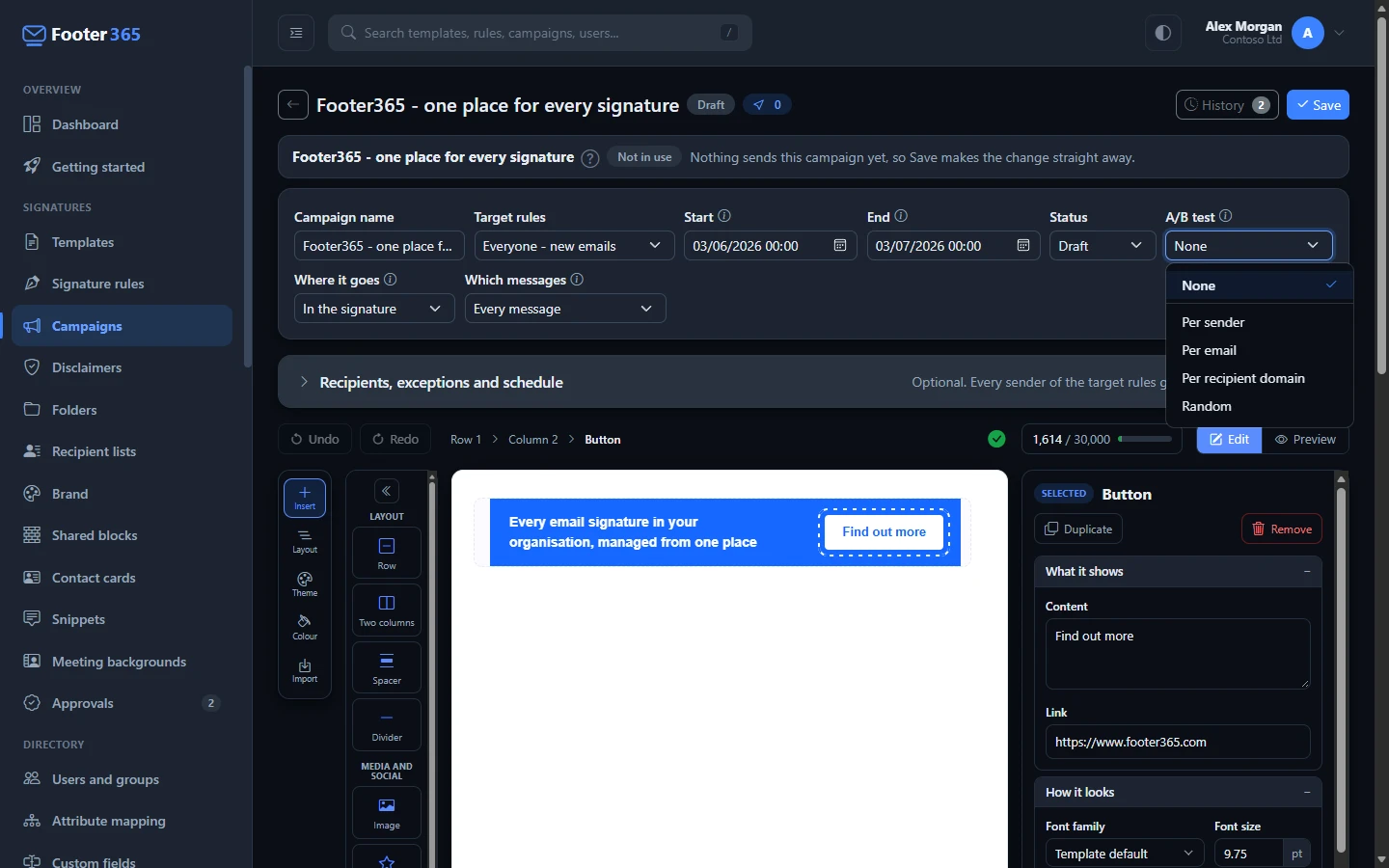Toggle the dark/light theme icon

pos(1163,33)
